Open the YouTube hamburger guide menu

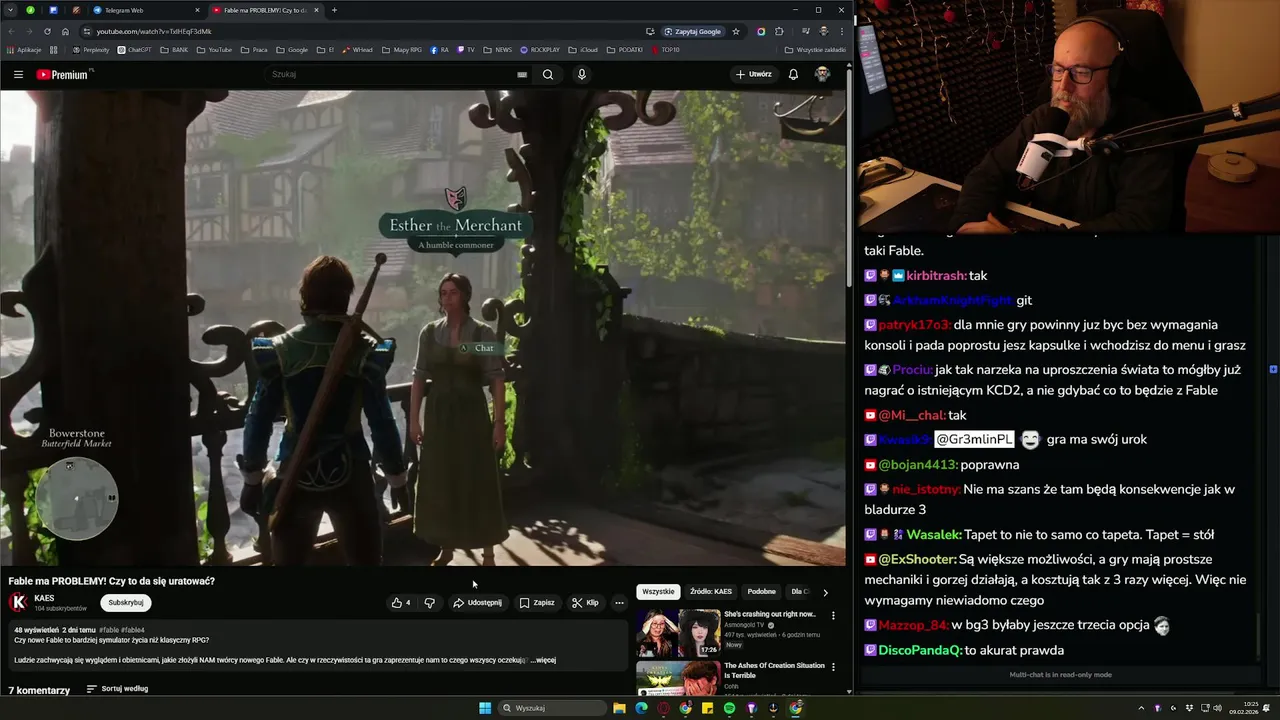(x=18, y=74)
